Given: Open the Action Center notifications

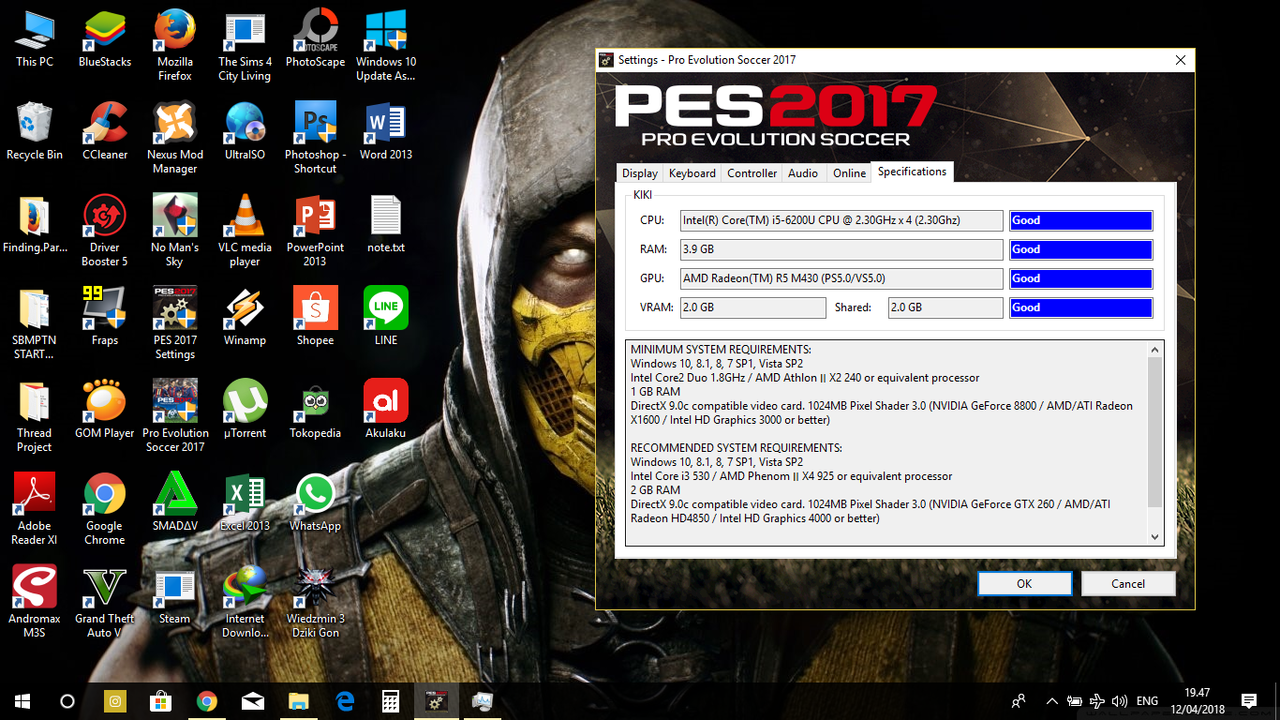Looking at the screenshot, I should click(1249, 701).
